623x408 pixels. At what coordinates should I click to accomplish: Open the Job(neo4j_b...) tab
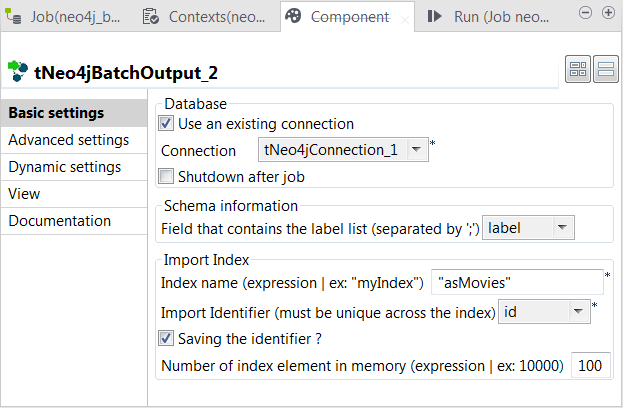pyautogui.click(x=65, y=16)
